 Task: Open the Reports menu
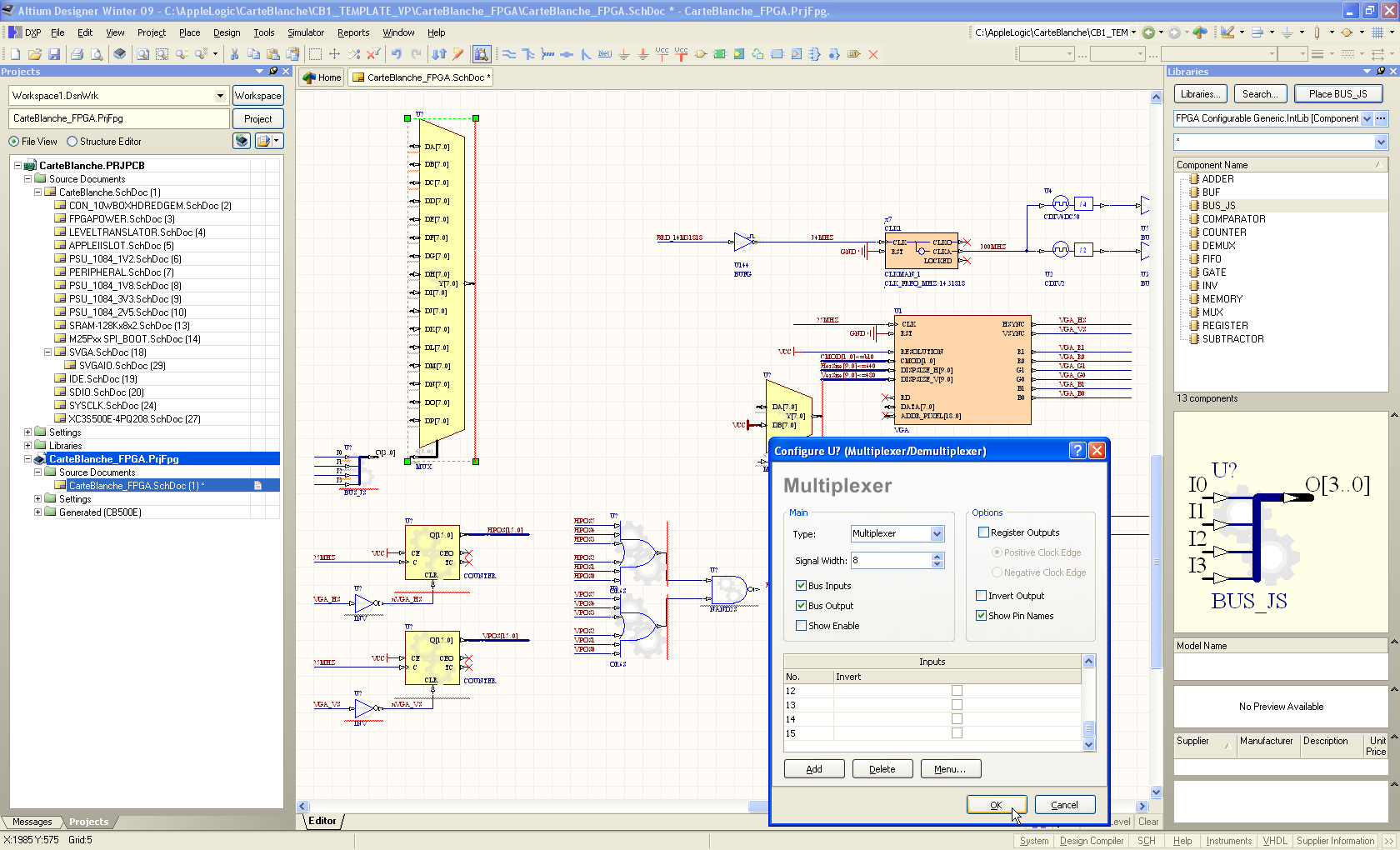[353, 32]
